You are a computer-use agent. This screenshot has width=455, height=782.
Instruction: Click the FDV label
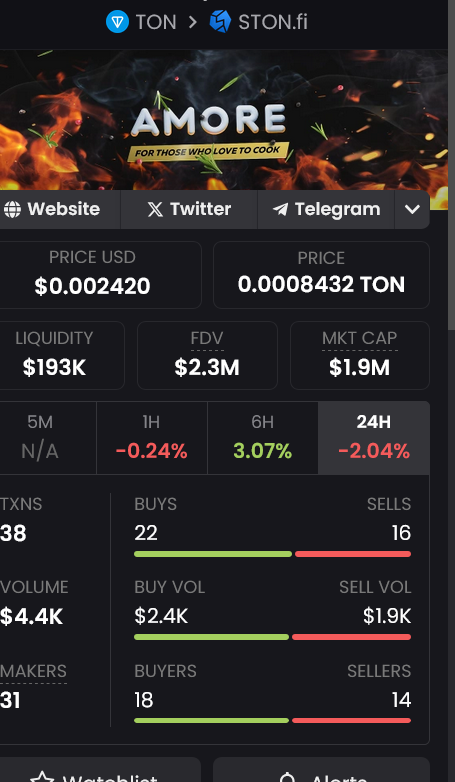pos(207,338)
